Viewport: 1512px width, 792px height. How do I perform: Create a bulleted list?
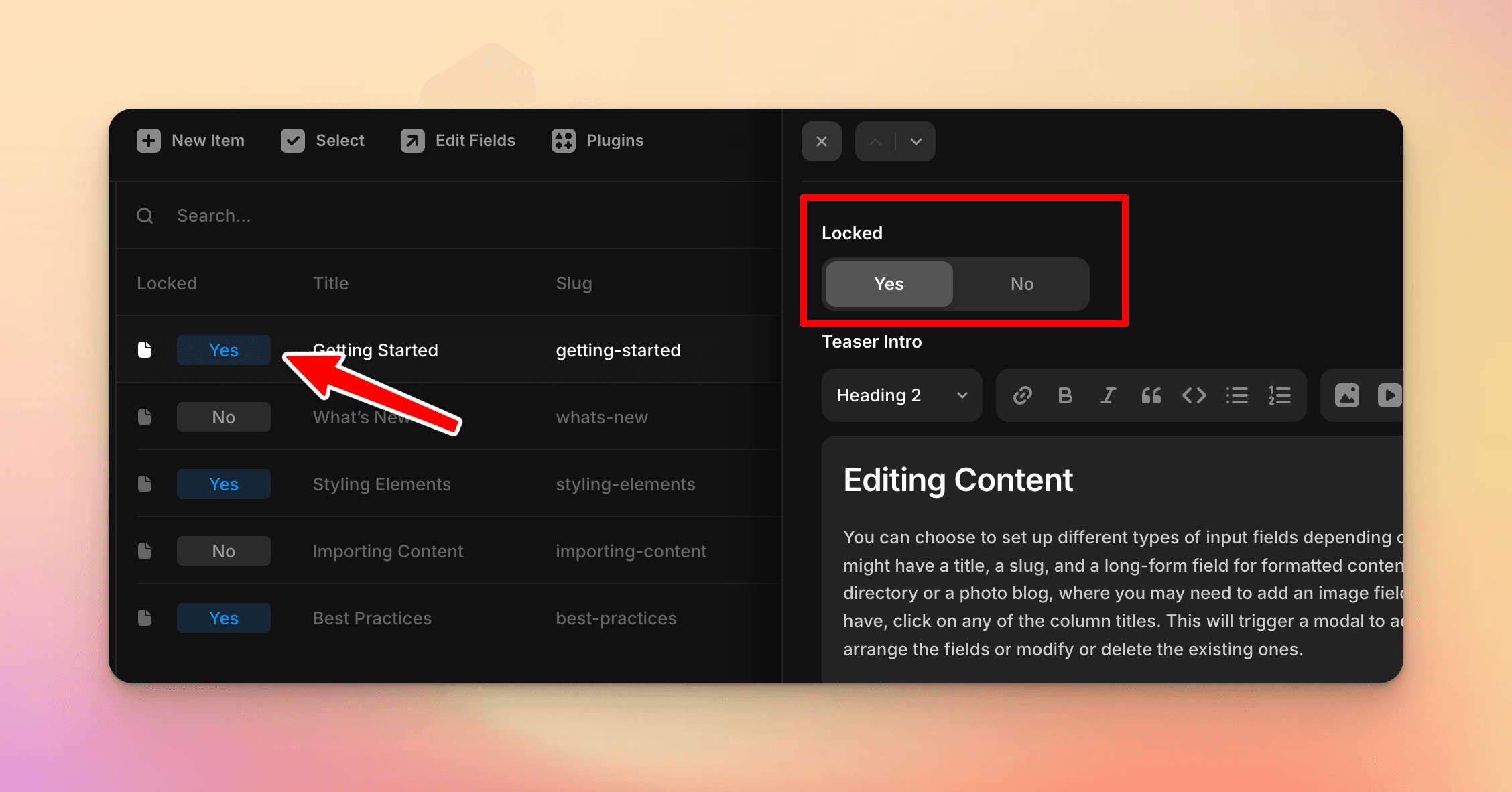coord(1237,395)
